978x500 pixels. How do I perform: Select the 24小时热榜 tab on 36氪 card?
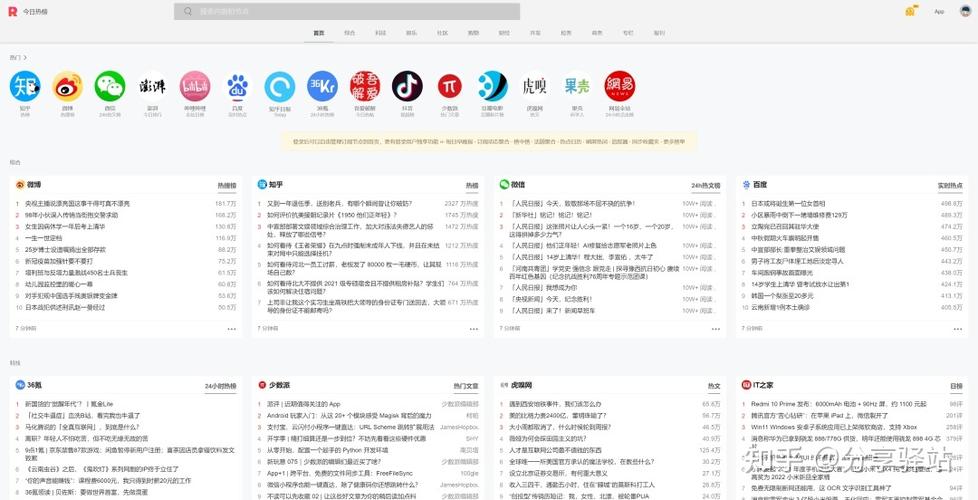[x=221, y=387]
